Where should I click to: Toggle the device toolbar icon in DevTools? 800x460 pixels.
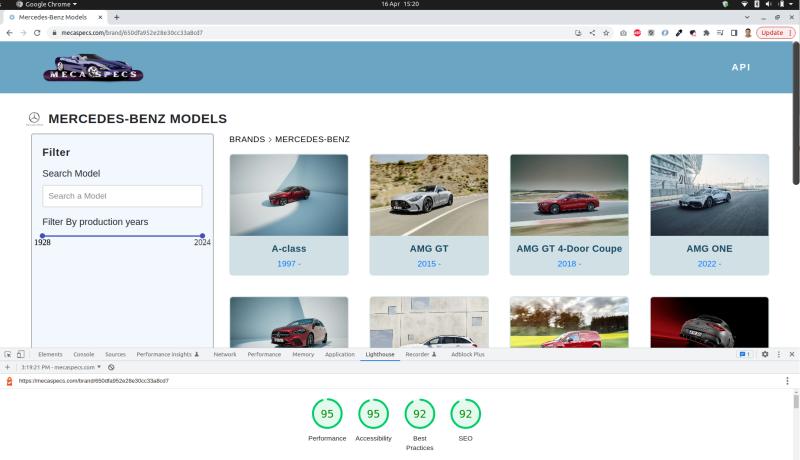coord(21,354)
